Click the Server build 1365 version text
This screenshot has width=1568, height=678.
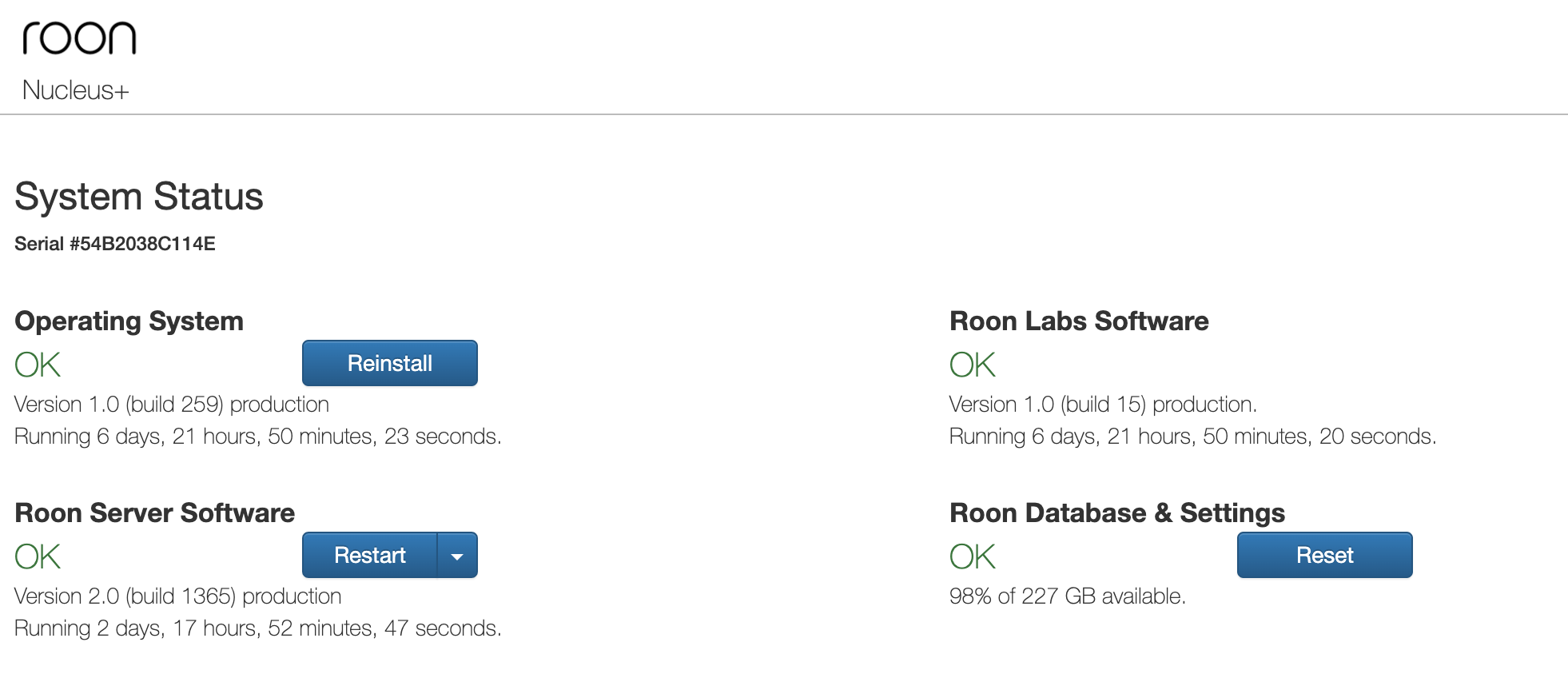[x=178, y=596]
